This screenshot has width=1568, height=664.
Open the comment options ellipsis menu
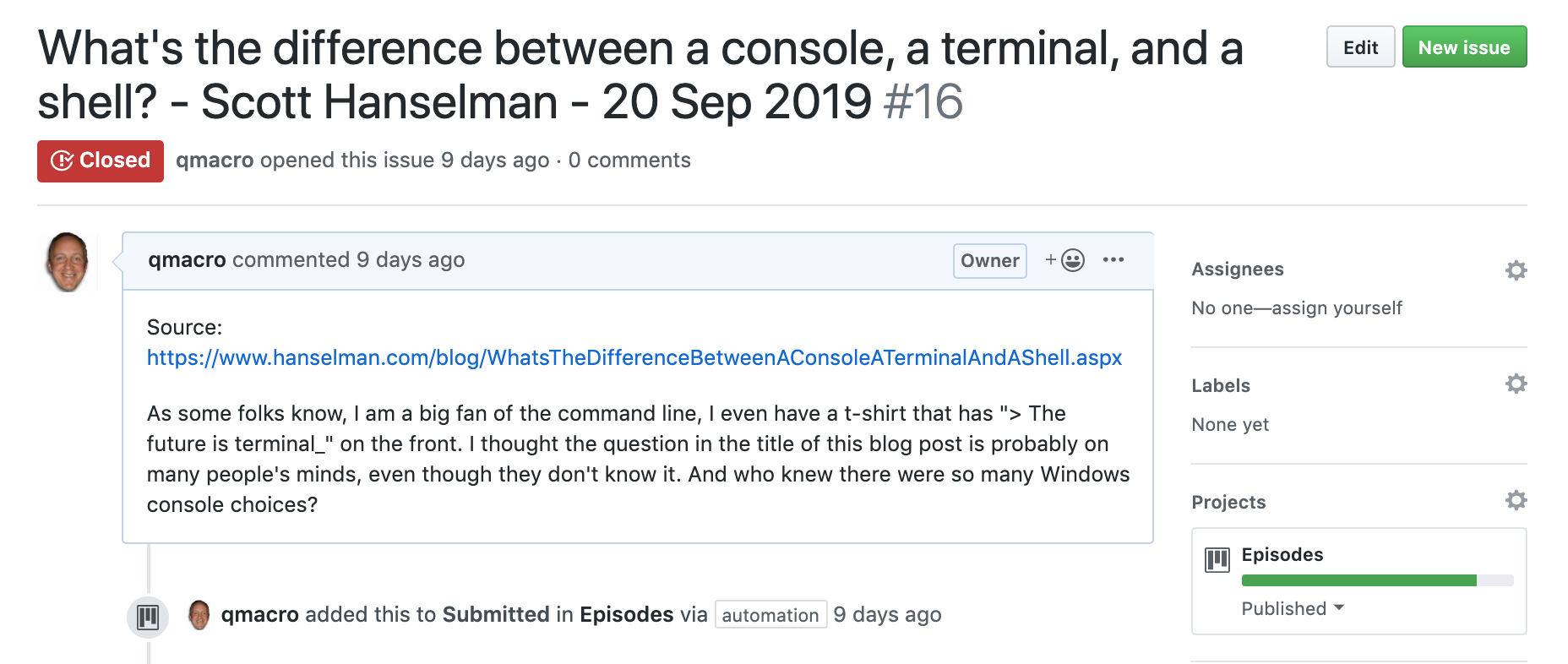[x=1113, y=259]
